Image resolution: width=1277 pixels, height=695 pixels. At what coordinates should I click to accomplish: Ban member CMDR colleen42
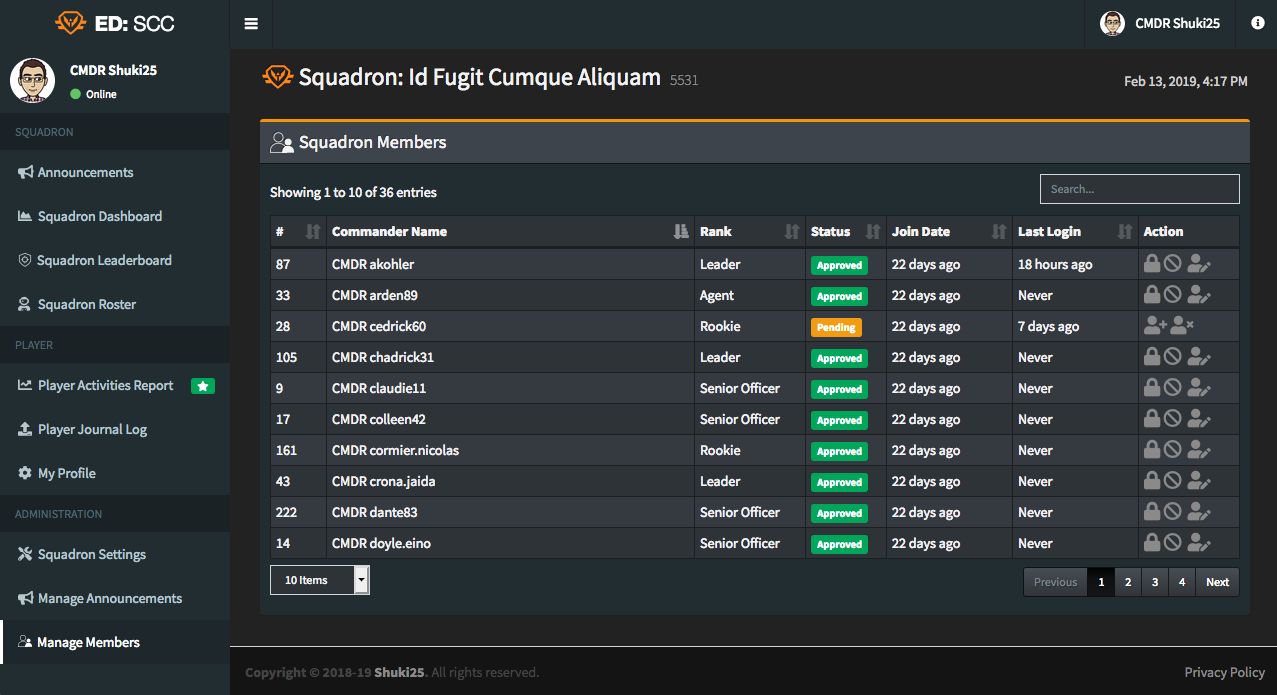pyautogui.click(x=1172, y=419)
